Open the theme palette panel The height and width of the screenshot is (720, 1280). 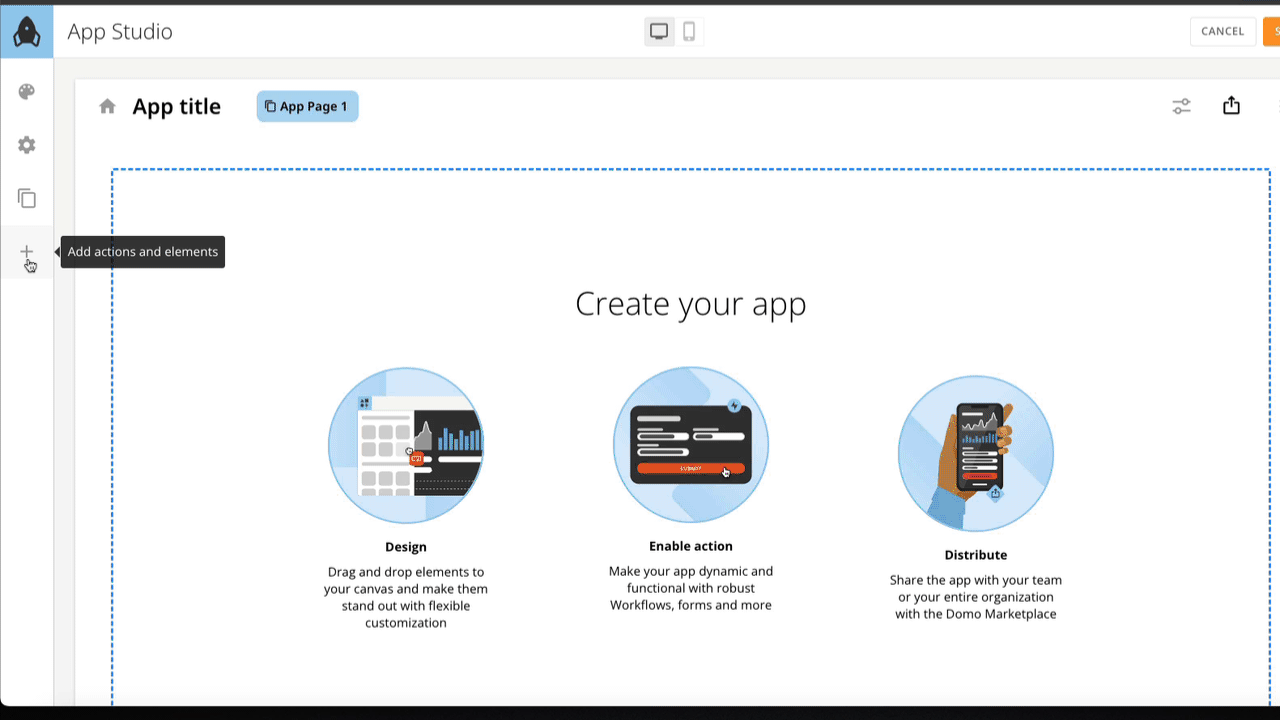click(x=26, y=91)
